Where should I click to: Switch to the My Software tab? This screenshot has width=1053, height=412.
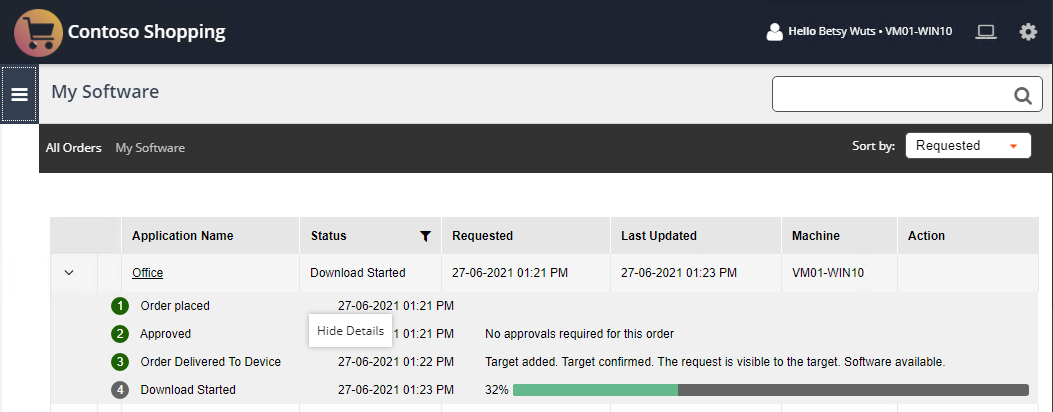click(150, 148)
